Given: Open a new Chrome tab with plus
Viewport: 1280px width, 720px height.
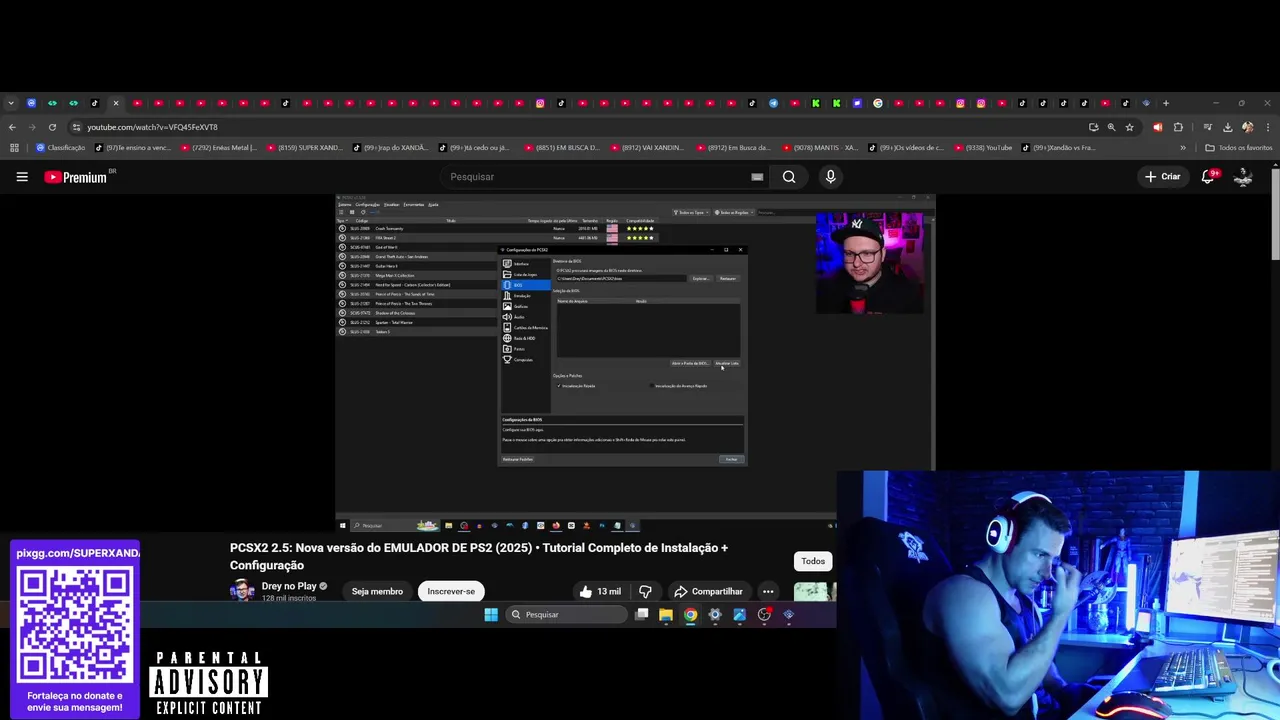Looking at the screenshot, I should (x=1165, y=103).
